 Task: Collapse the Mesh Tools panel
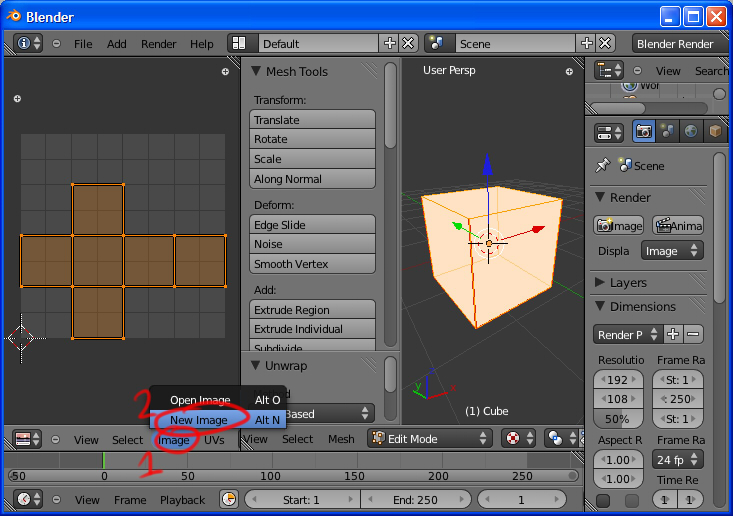(256, 71)
